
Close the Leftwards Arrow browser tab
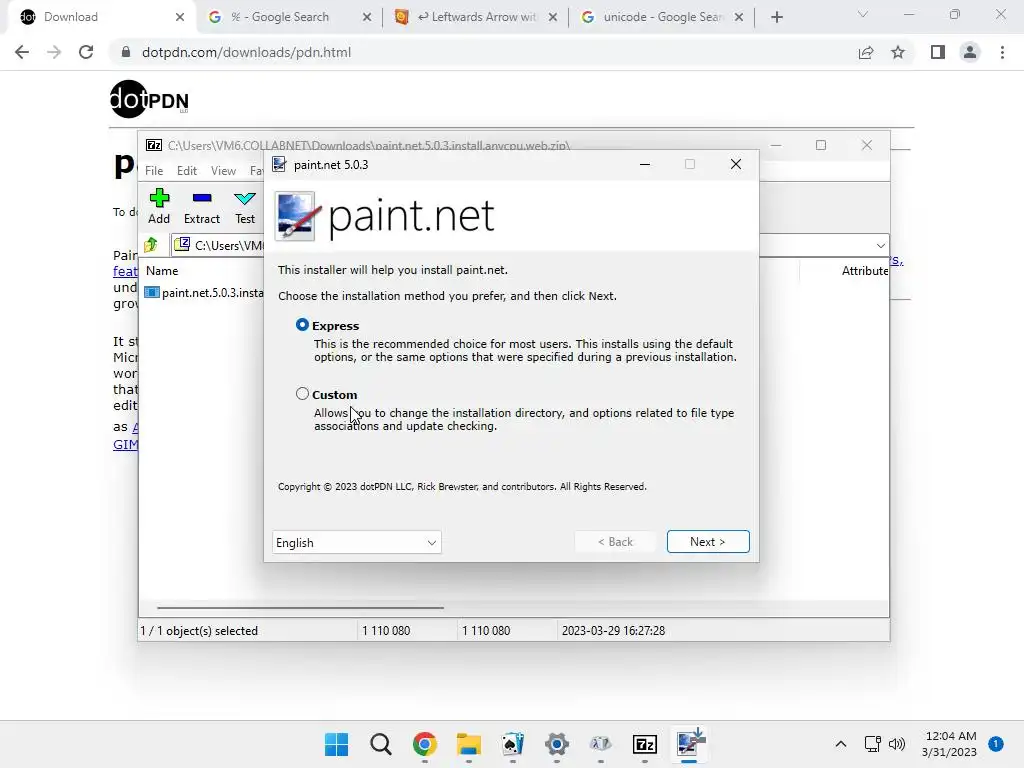coord(552,17)
